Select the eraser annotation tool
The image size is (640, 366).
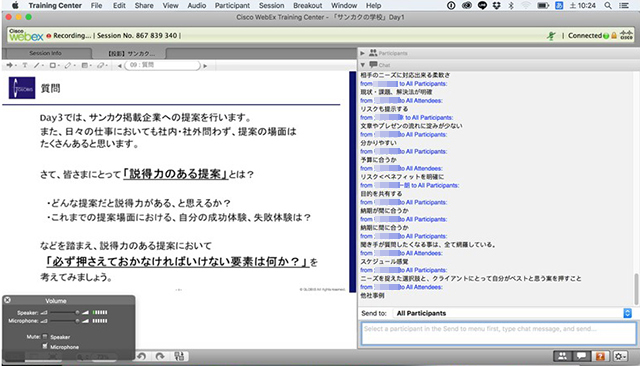[100, 65]
